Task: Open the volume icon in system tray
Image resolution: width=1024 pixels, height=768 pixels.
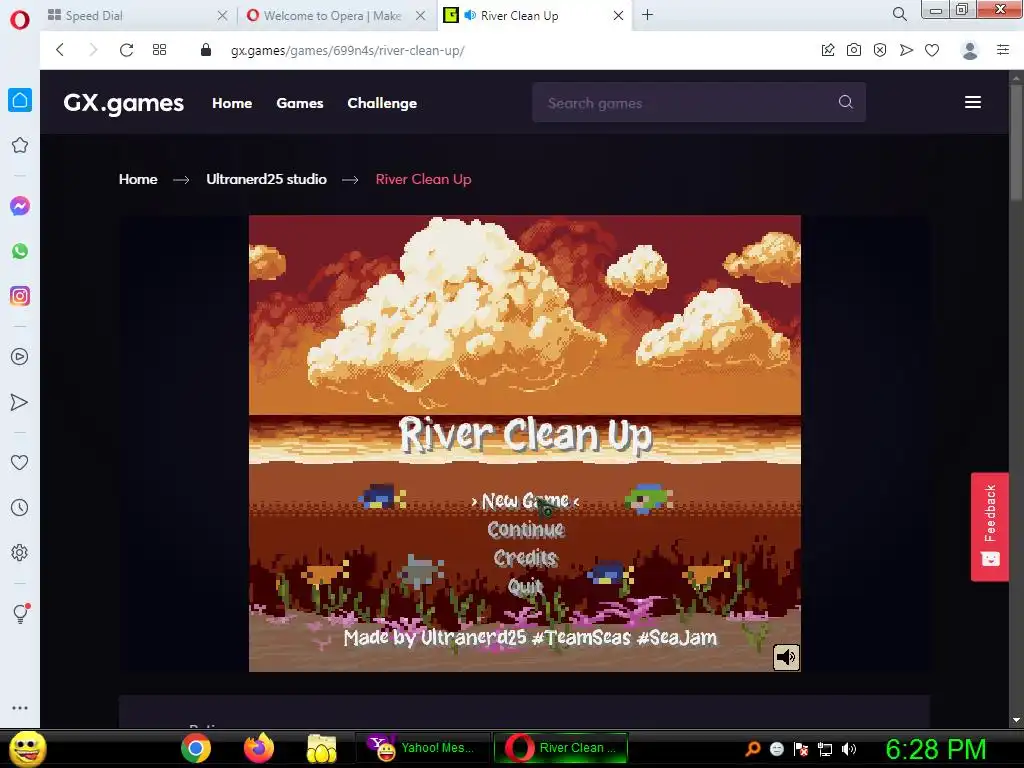Action: coord(849,749)
